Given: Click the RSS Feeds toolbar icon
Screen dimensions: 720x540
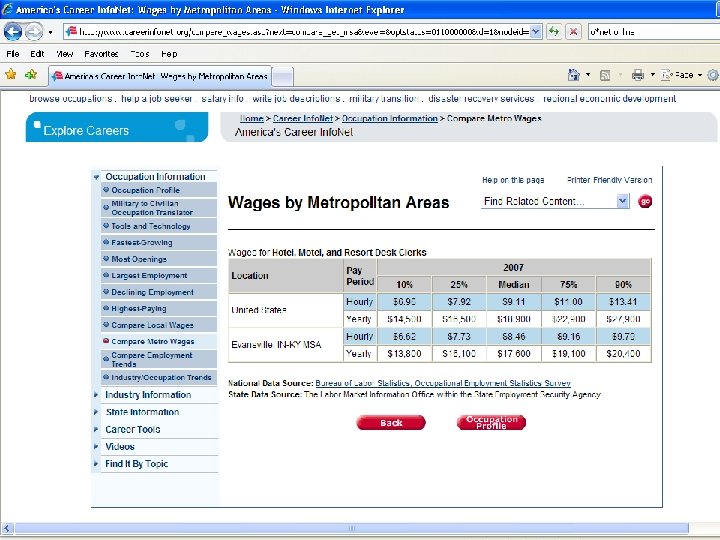Looking at the screenshot, I should point(605,75).
